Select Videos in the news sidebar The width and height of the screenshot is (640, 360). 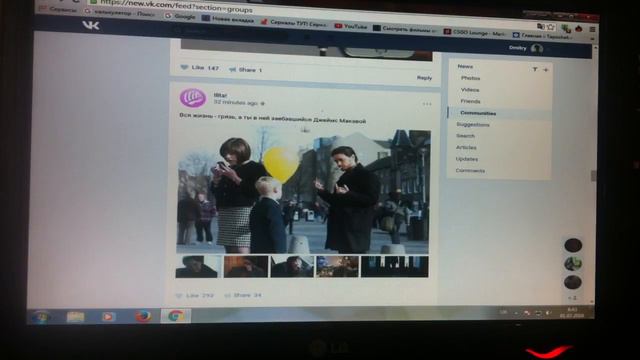point(470,89)
